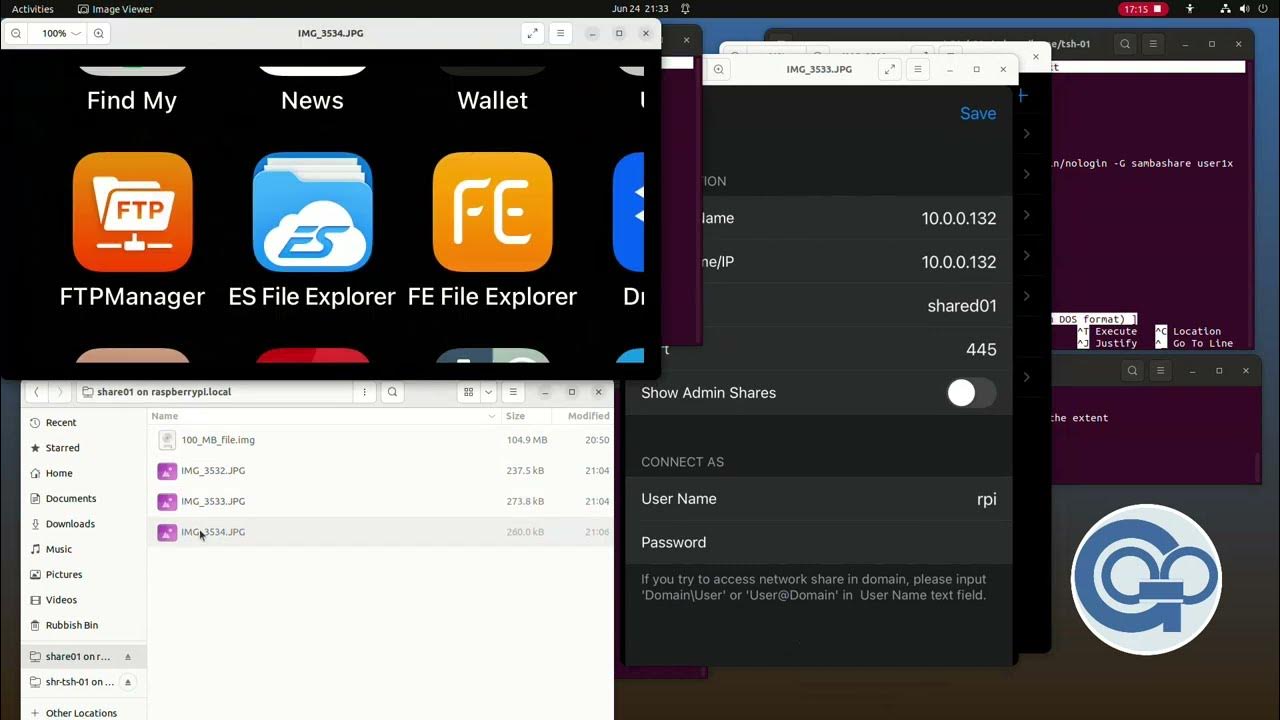Enter fullscreen in the IMG_3533.JPG viewer
Image resolution: width=1280 pixels, height=720 pixels.
tap(889, 69)
